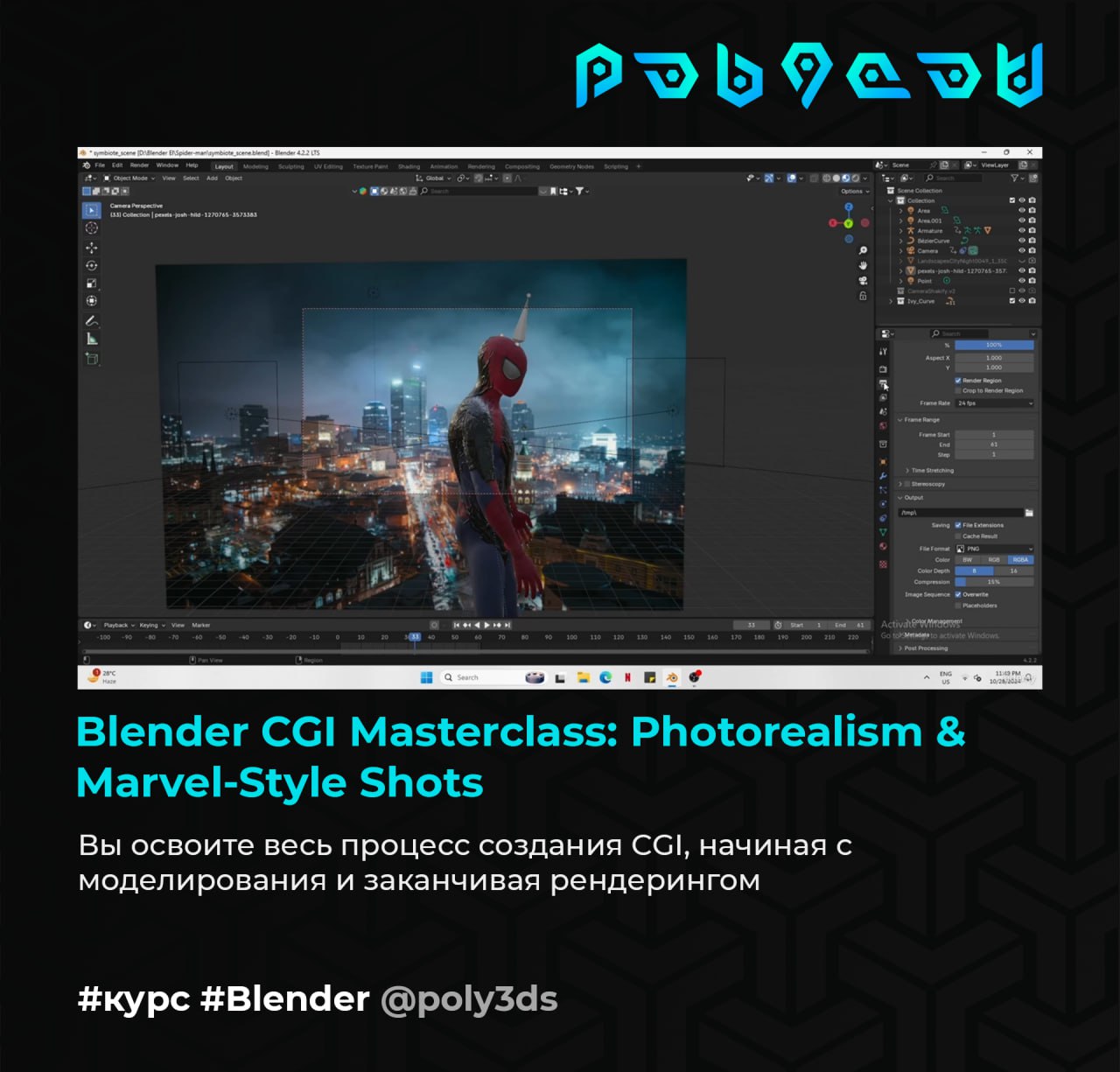1120x1072 pixels.
Task: Open the Render menu
Action: tap(139, 165)
